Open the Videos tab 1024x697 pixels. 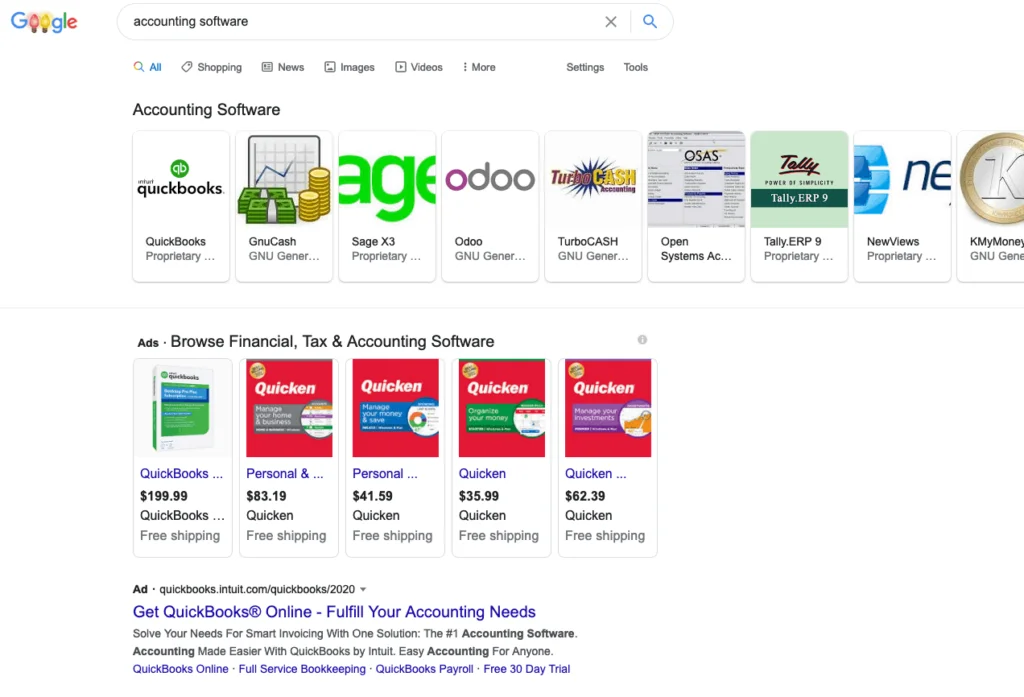(x=419, y=67)
